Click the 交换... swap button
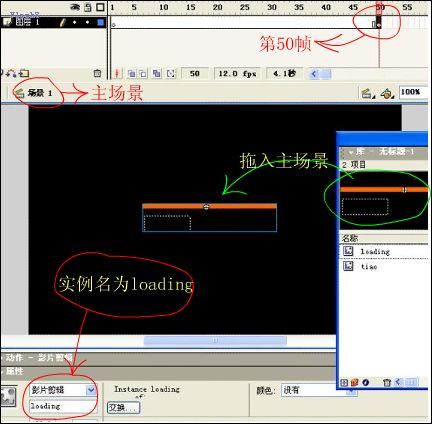432x424 pixels. (x=123, y=407)
